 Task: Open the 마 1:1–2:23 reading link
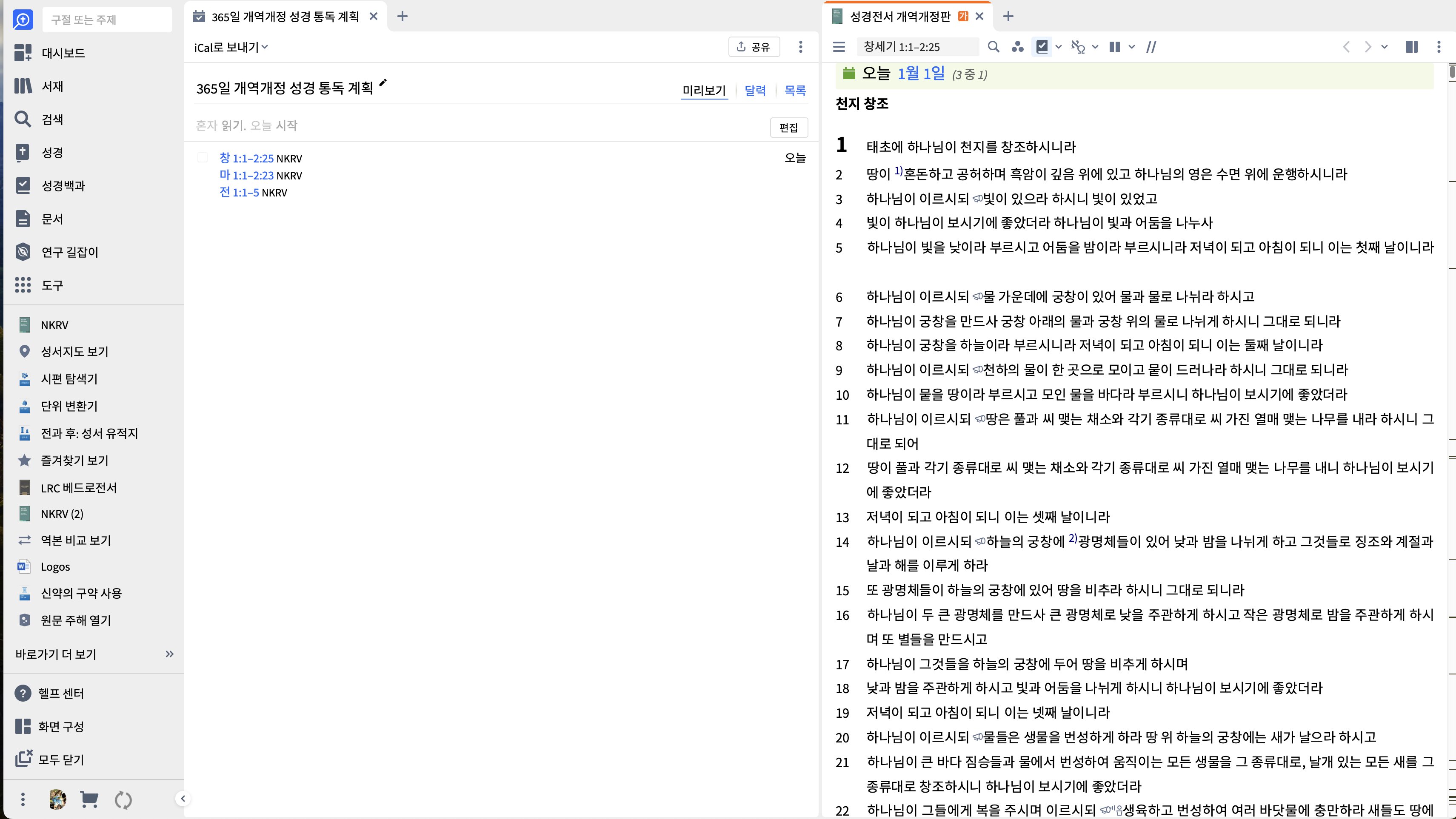246,175
